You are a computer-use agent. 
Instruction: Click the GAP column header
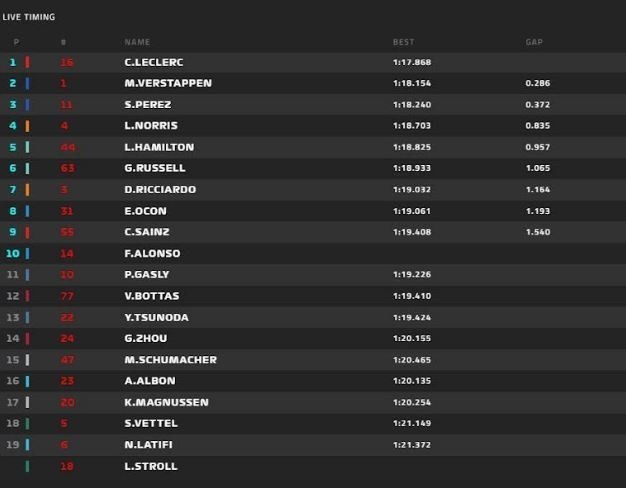534,42
